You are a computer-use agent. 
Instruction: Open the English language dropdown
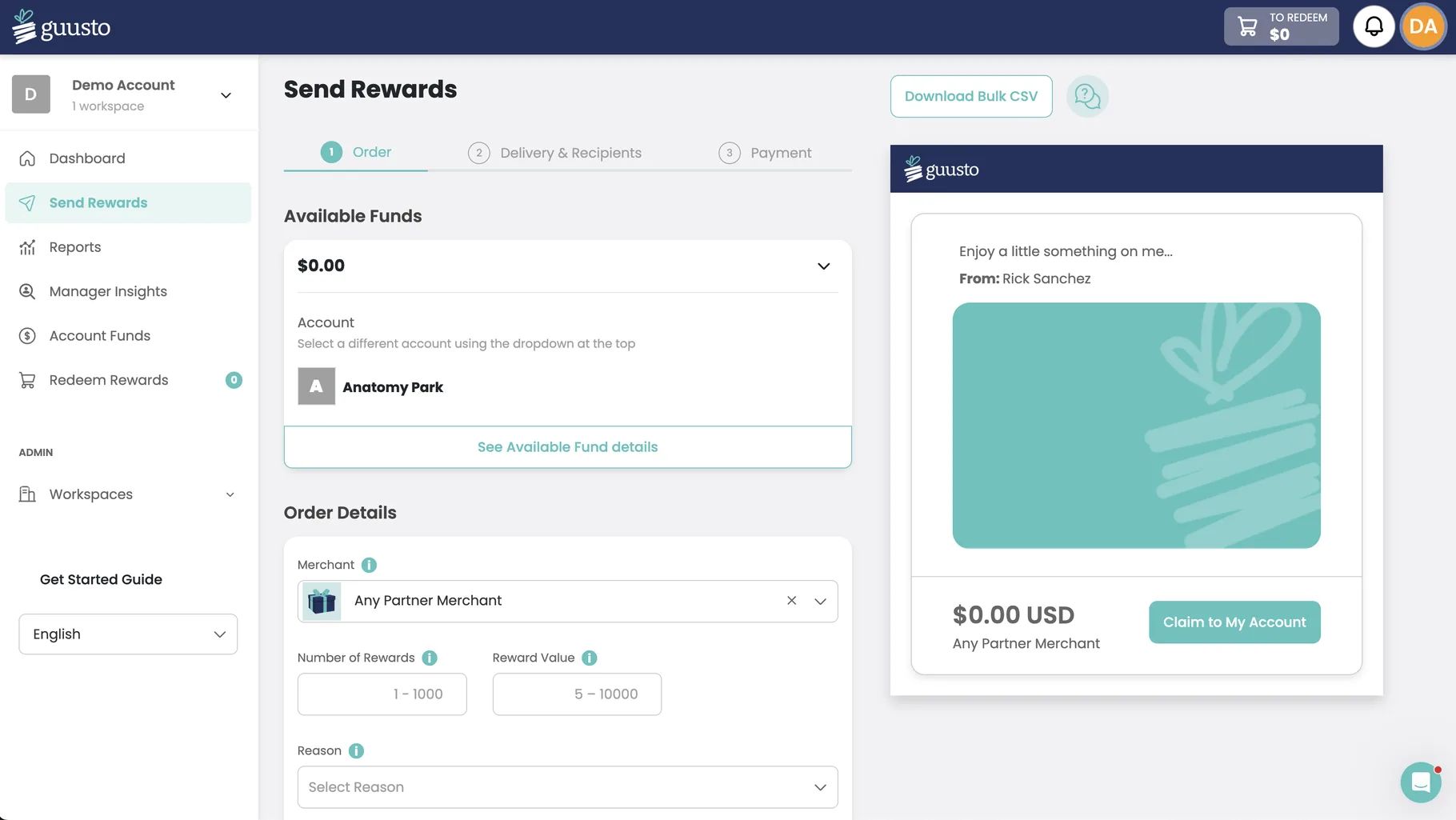(128, 634)
